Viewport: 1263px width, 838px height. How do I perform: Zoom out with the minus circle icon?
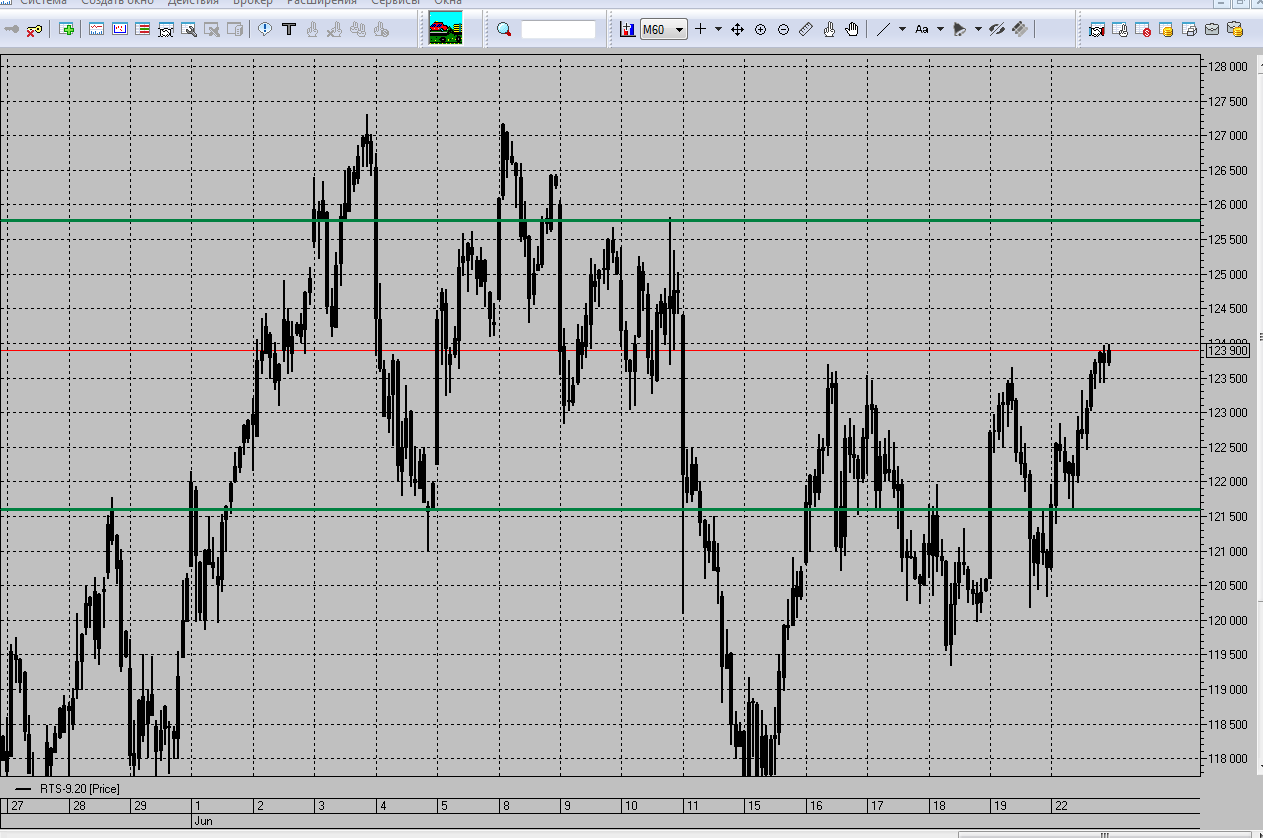coord(783,30)
